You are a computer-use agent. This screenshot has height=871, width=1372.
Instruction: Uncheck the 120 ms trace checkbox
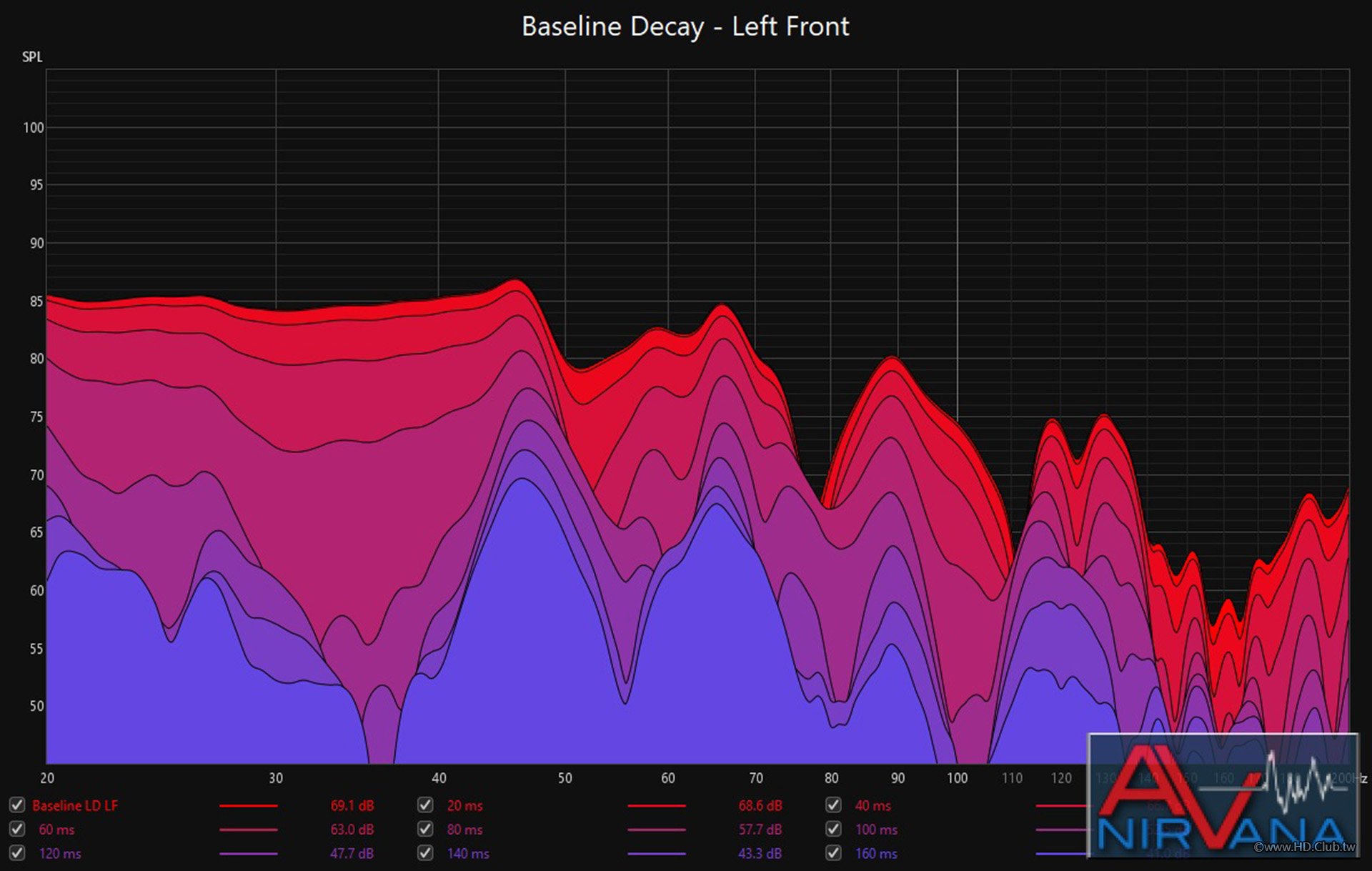click(17, 853)
